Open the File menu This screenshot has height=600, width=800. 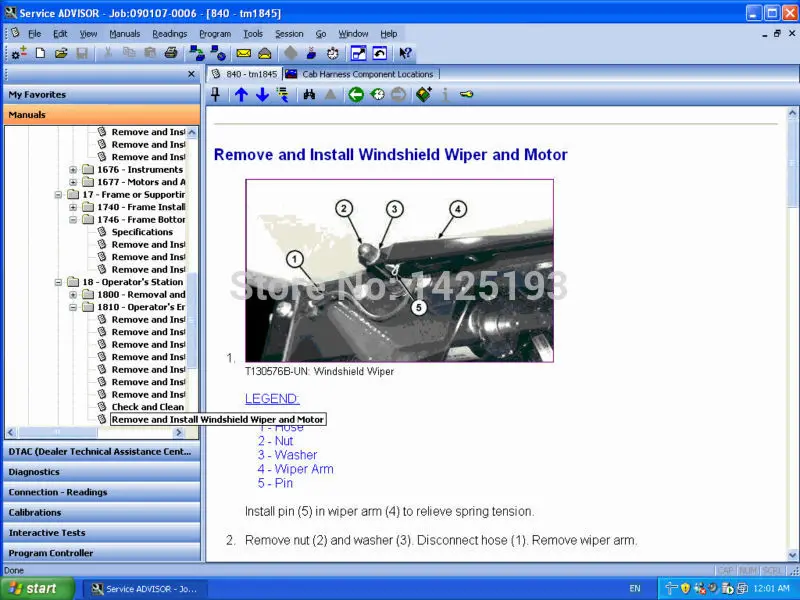(x=35, y=34)
